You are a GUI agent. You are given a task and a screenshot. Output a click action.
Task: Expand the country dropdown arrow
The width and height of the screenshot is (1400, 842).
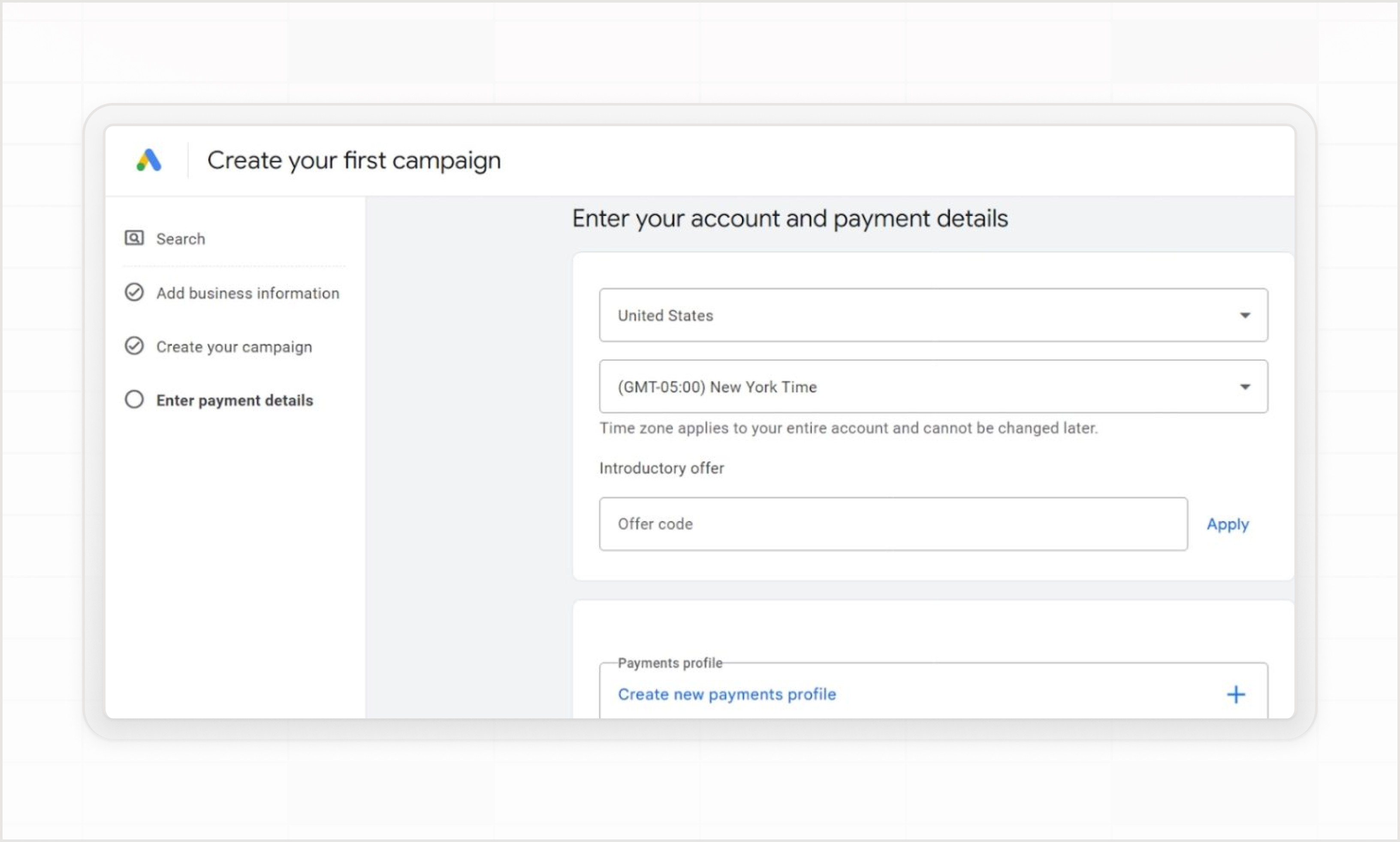1245,315
